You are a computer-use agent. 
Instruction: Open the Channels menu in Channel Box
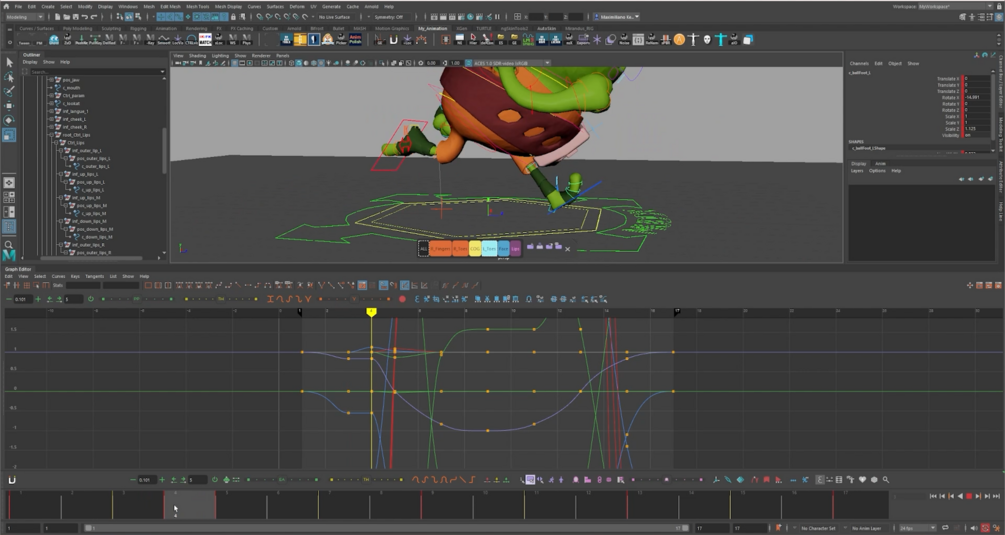(859, 63)
